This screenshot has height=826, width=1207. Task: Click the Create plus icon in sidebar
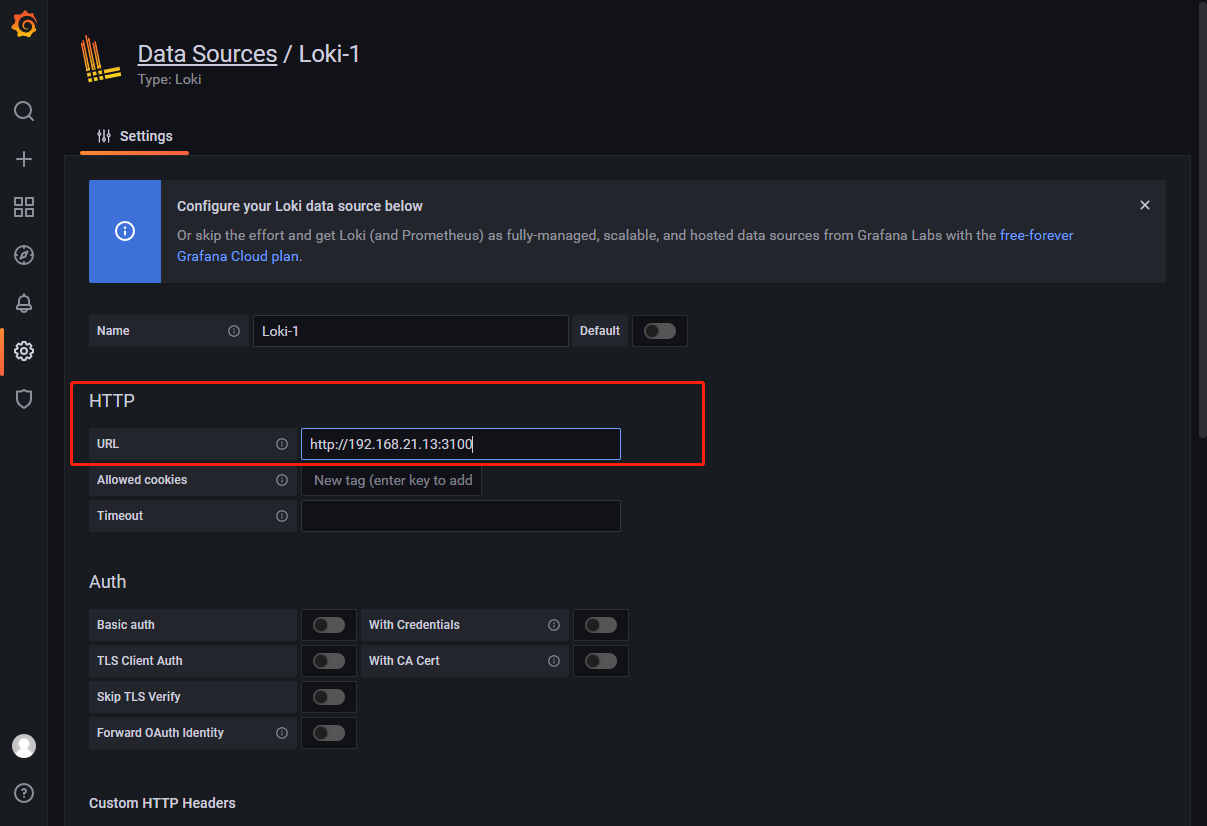coord(24,159)
